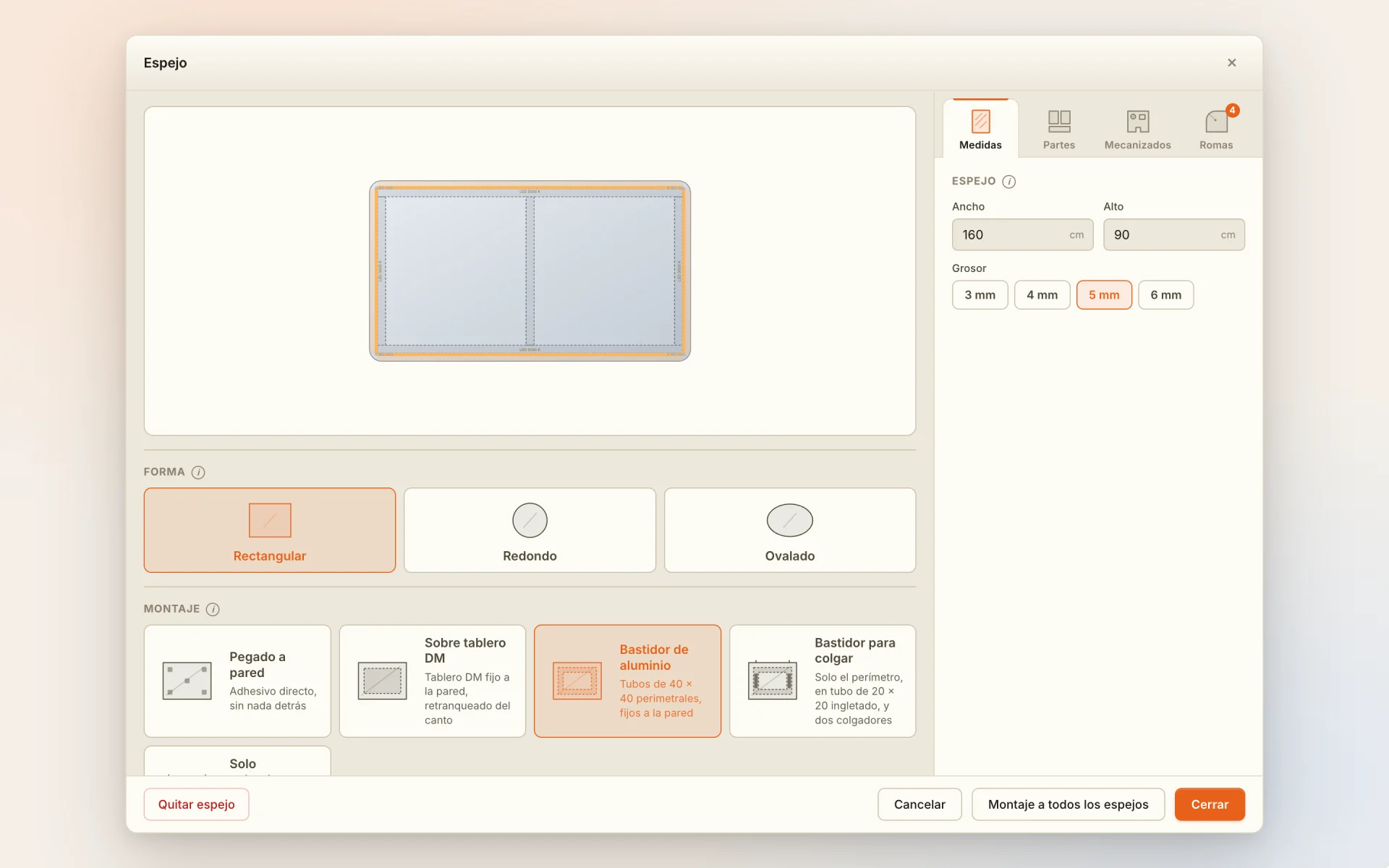Click the Ancho width input field
The height and width of the screenshot is (868, 1389).
(1022, 235)
